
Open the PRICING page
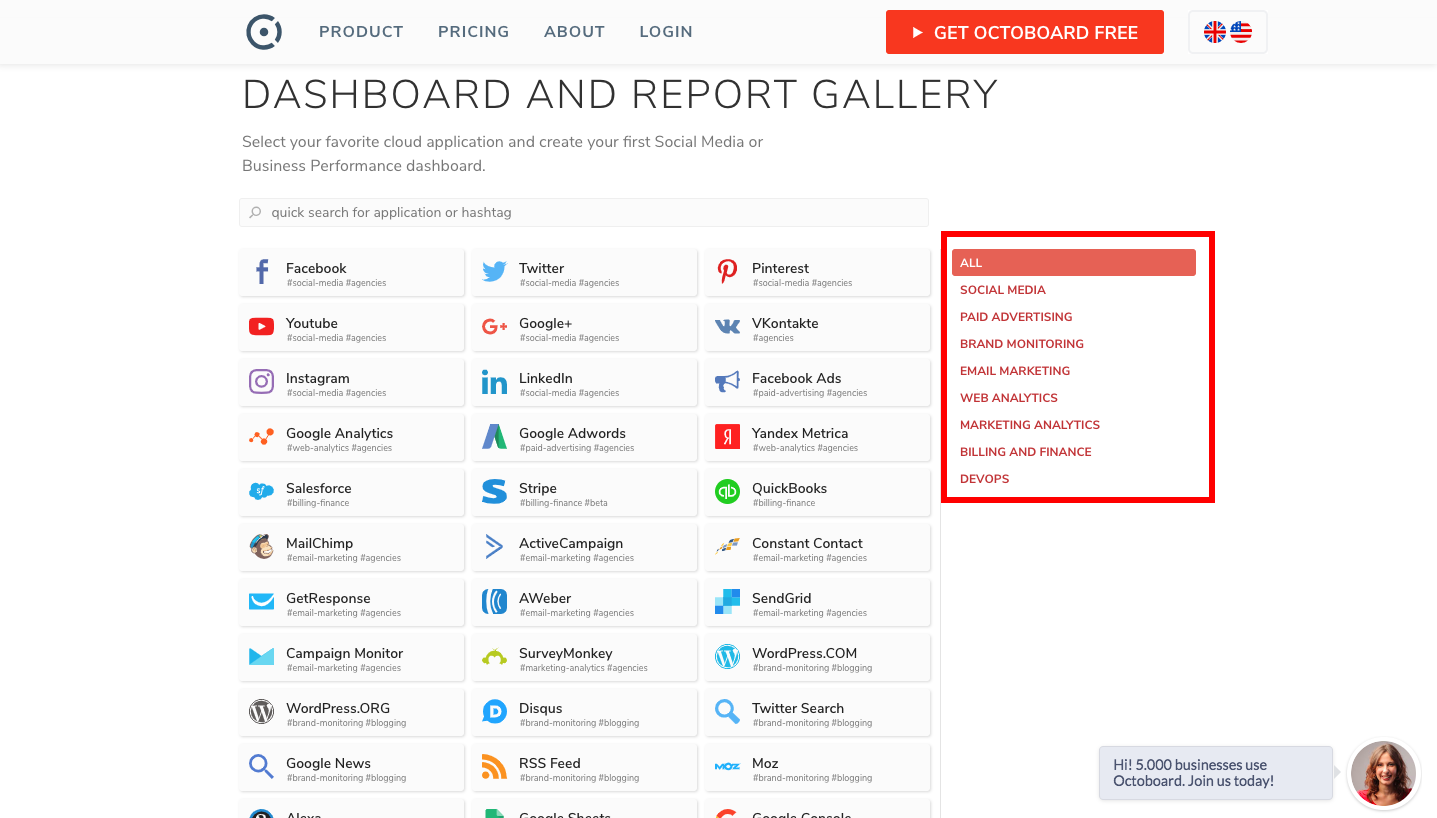point(473,32)
